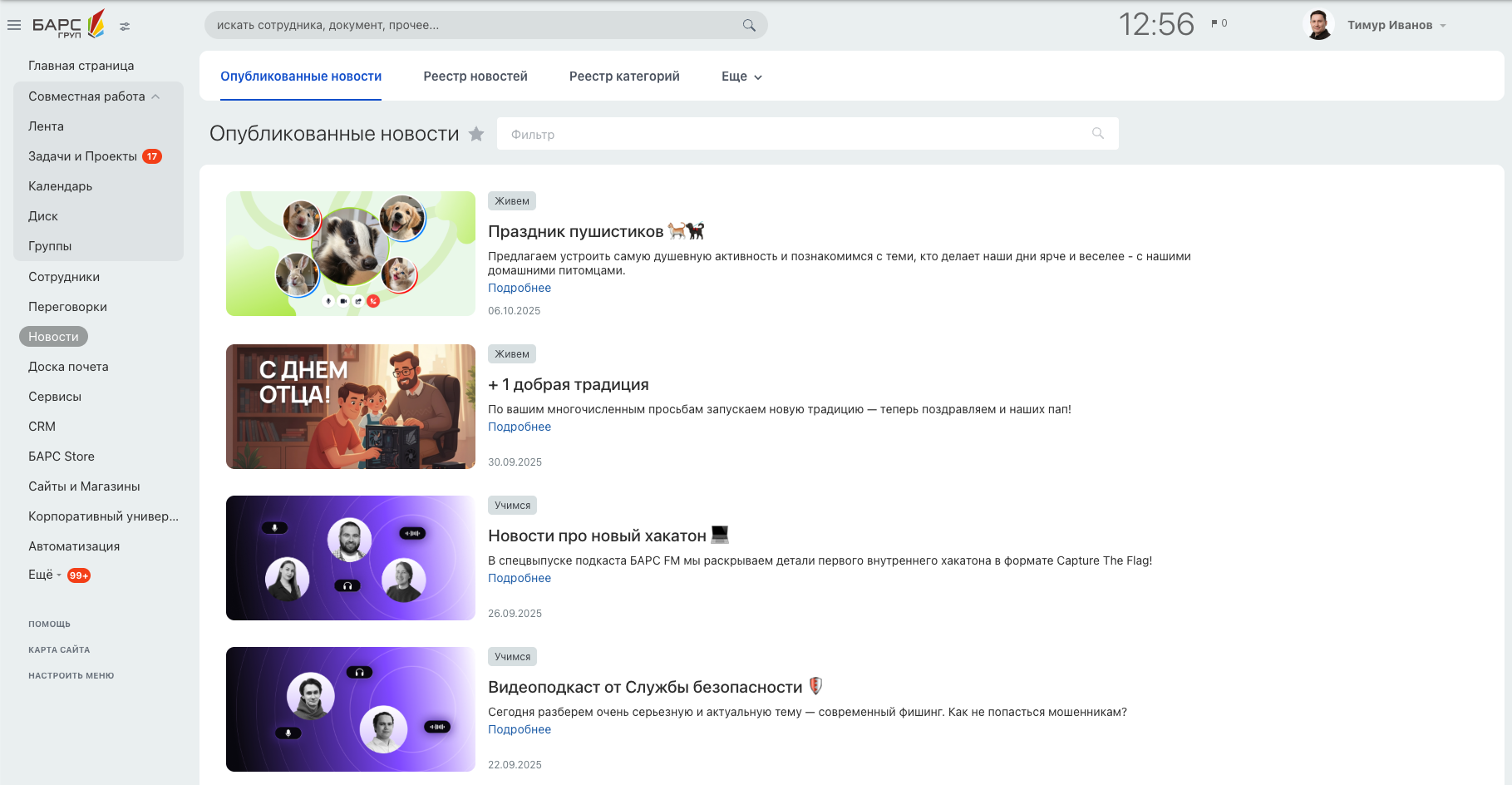Open the hamburger menu at top left
This screenshot has height=785, width=1512.
coord(14,24)
